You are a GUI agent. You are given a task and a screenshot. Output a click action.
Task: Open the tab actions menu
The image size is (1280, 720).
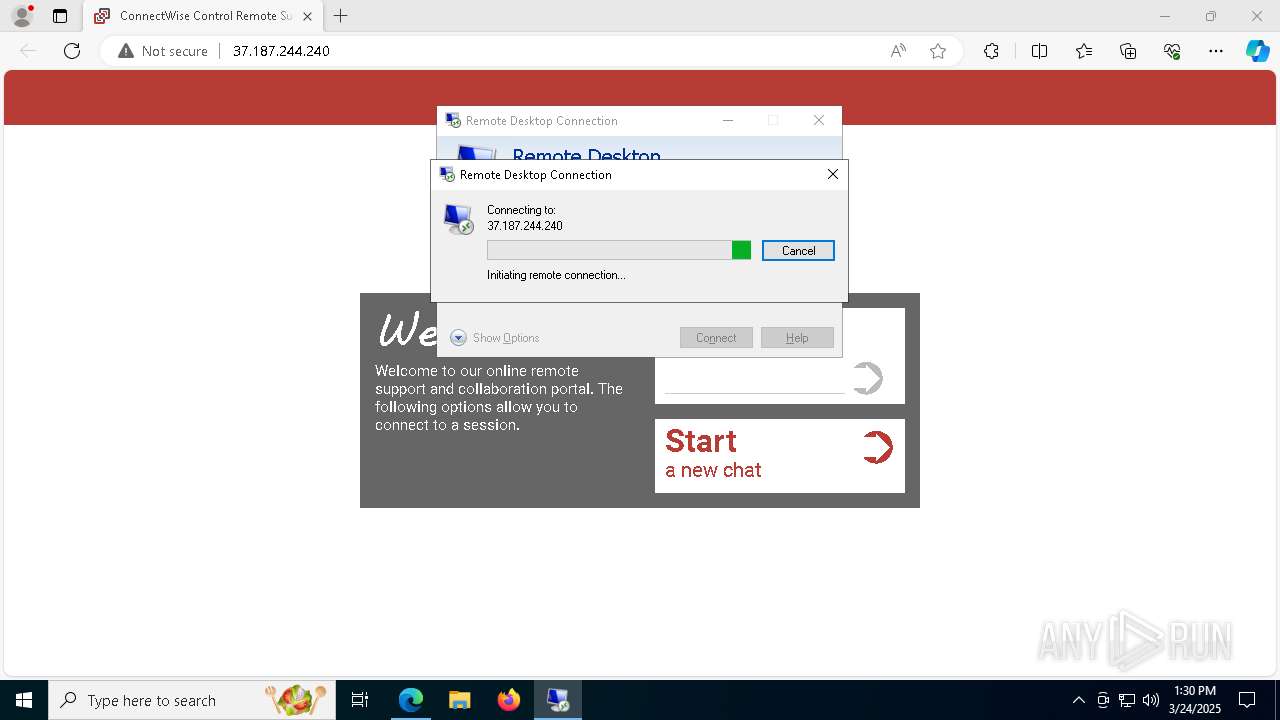coord(60,16)
